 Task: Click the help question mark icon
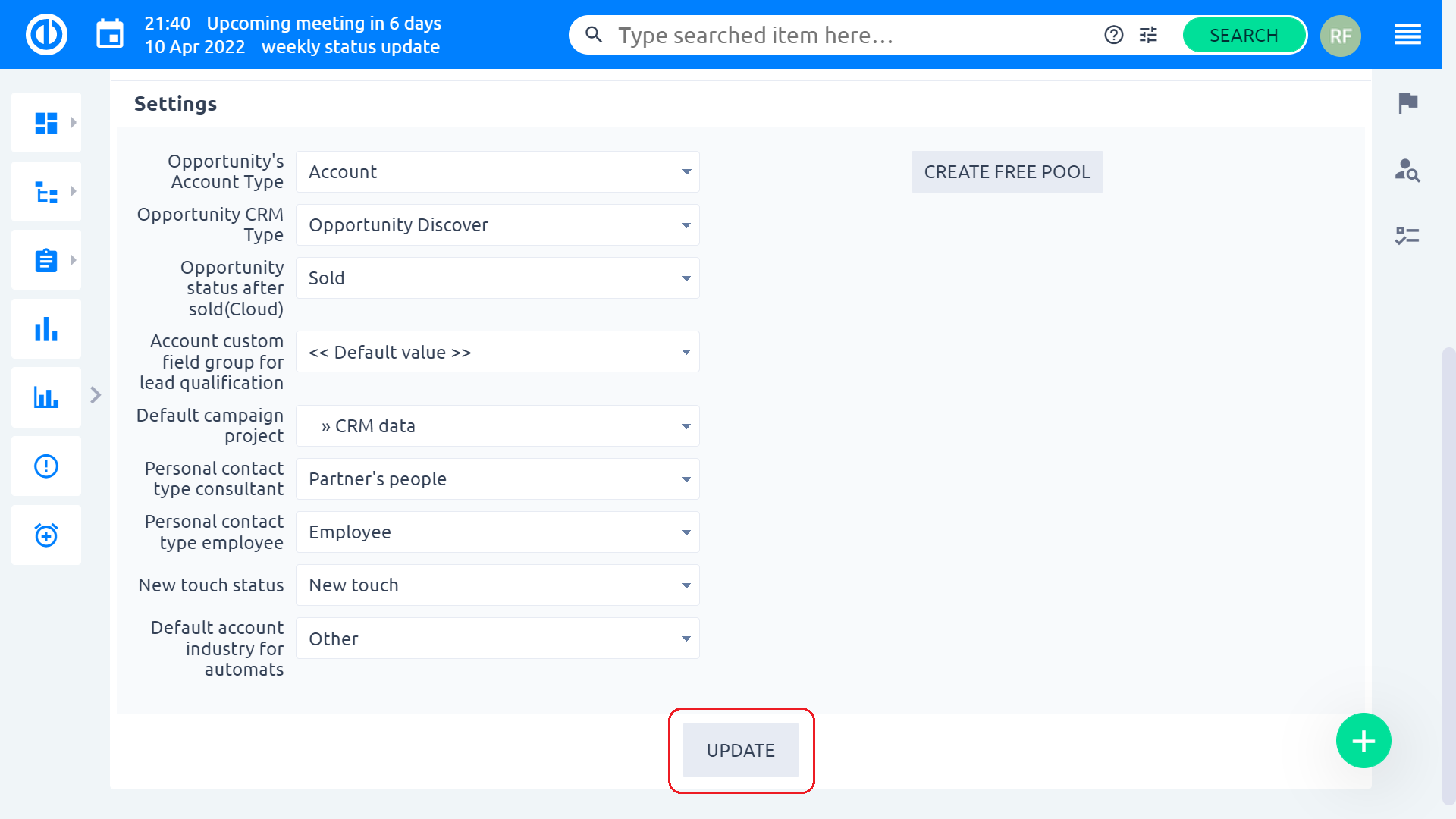[1113, 35]
